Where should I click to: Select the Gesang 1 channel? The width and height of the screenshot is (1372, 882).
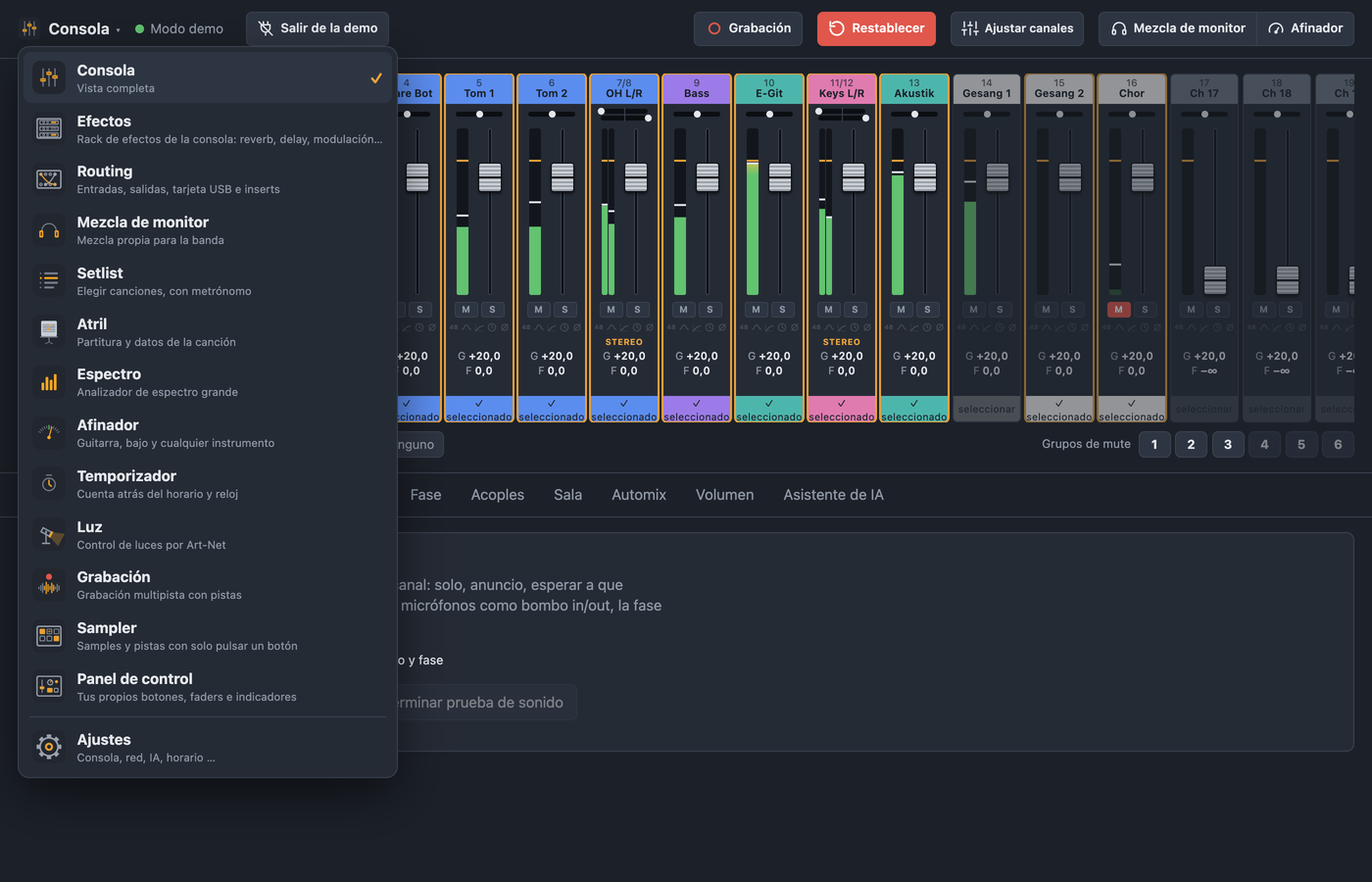point(987,410)
